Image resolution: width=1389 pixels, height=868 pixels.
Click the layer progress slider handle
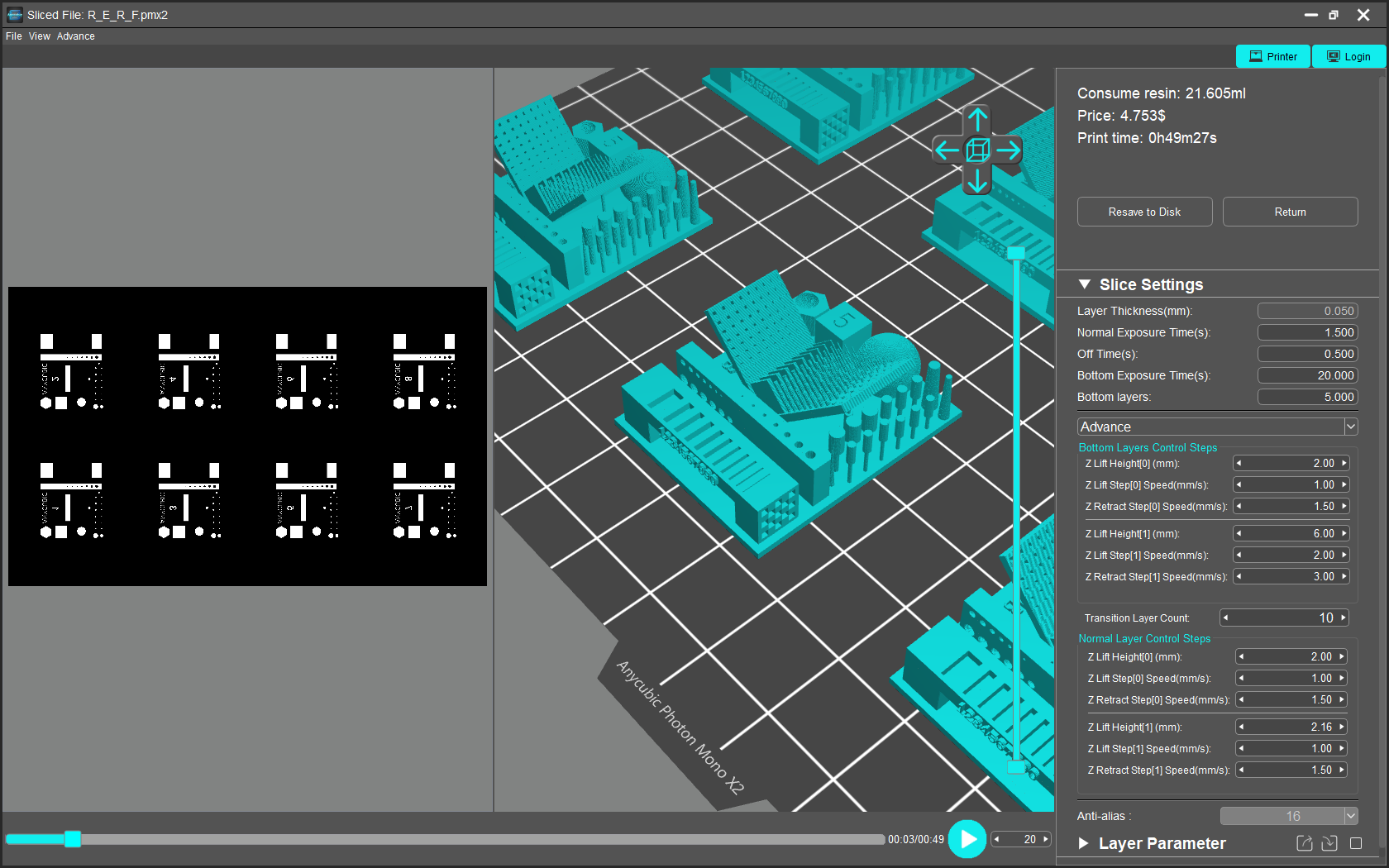(73, 839)
